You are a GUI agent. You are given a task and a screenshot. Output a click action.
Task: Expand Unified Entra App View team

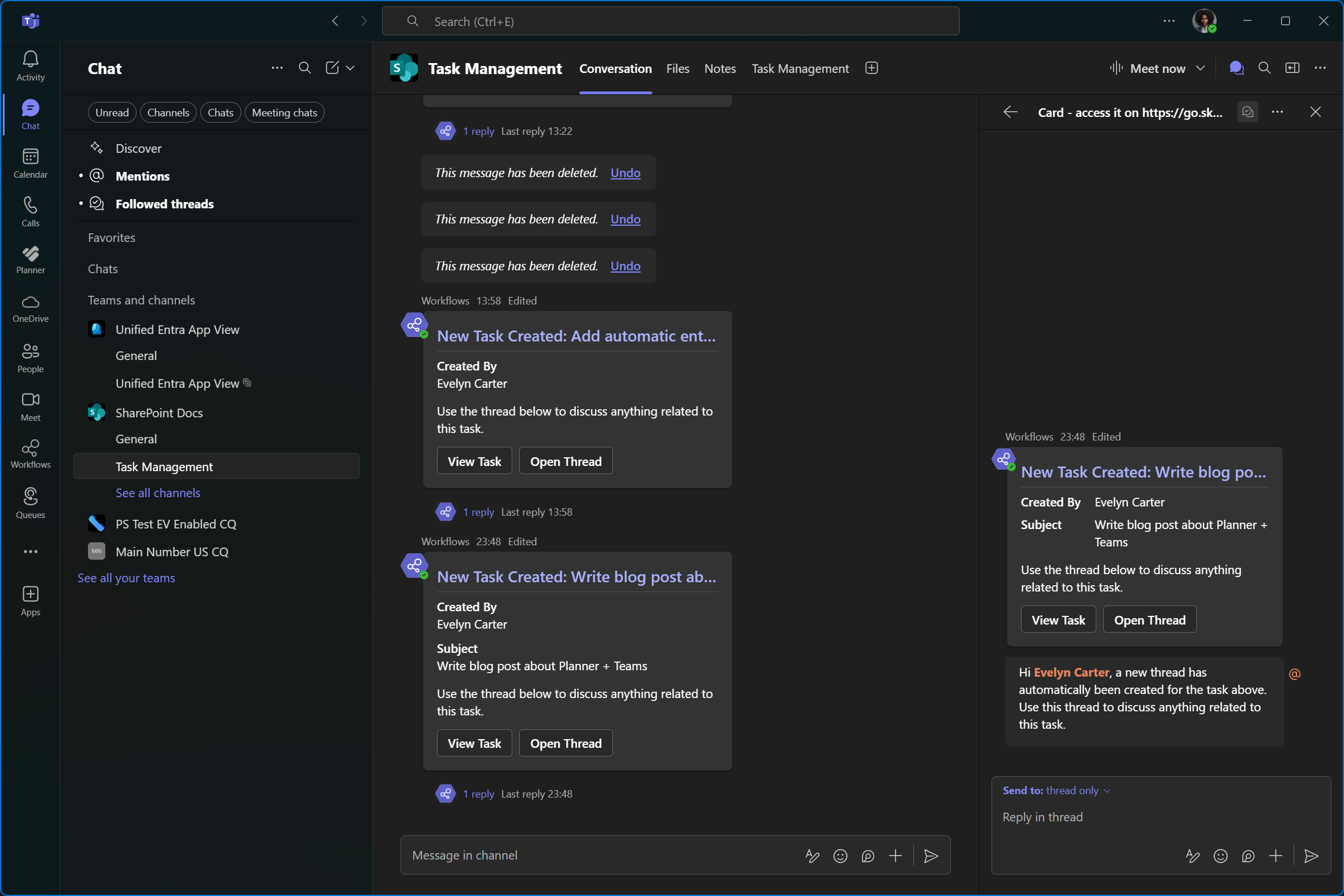(177, 329)
